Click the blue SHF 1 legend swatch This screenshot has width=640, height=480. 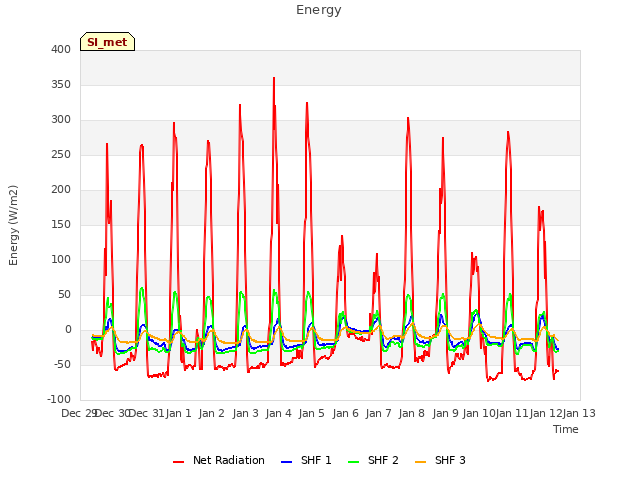tap(287, 462)
